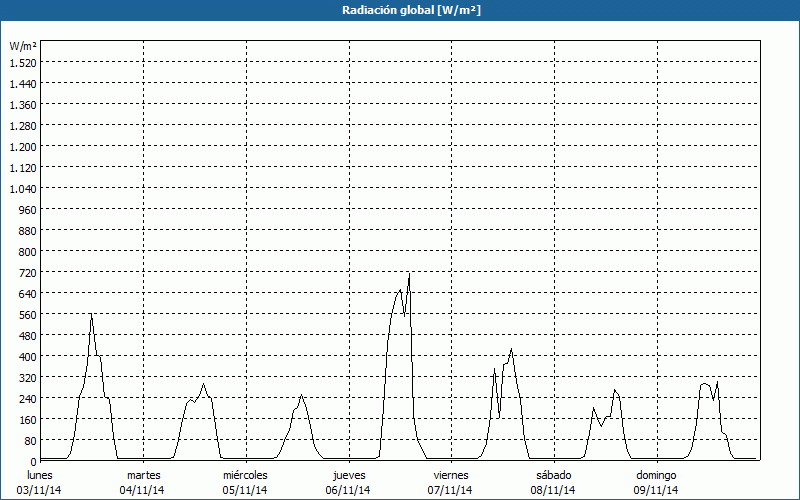This screenshot has height=500, width=800.
Task: Click the 1.520 value on the Y axis
Action: (22, 62)
